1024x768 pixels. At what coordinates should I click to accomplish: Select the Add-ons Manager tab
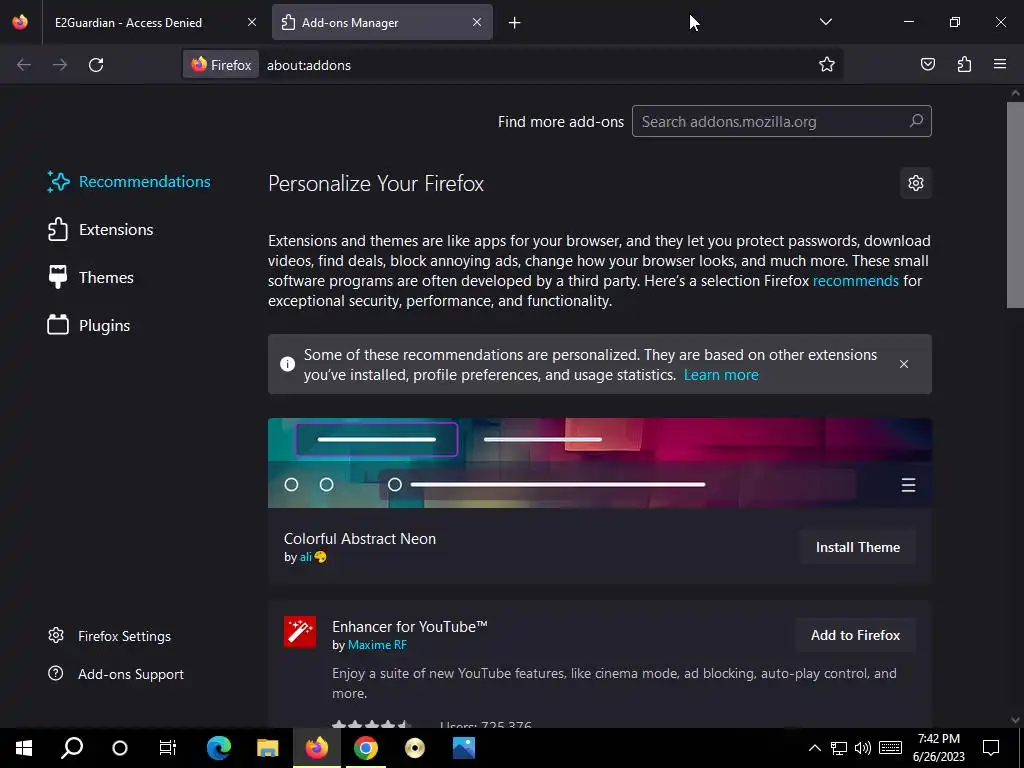tap(382, 23)
